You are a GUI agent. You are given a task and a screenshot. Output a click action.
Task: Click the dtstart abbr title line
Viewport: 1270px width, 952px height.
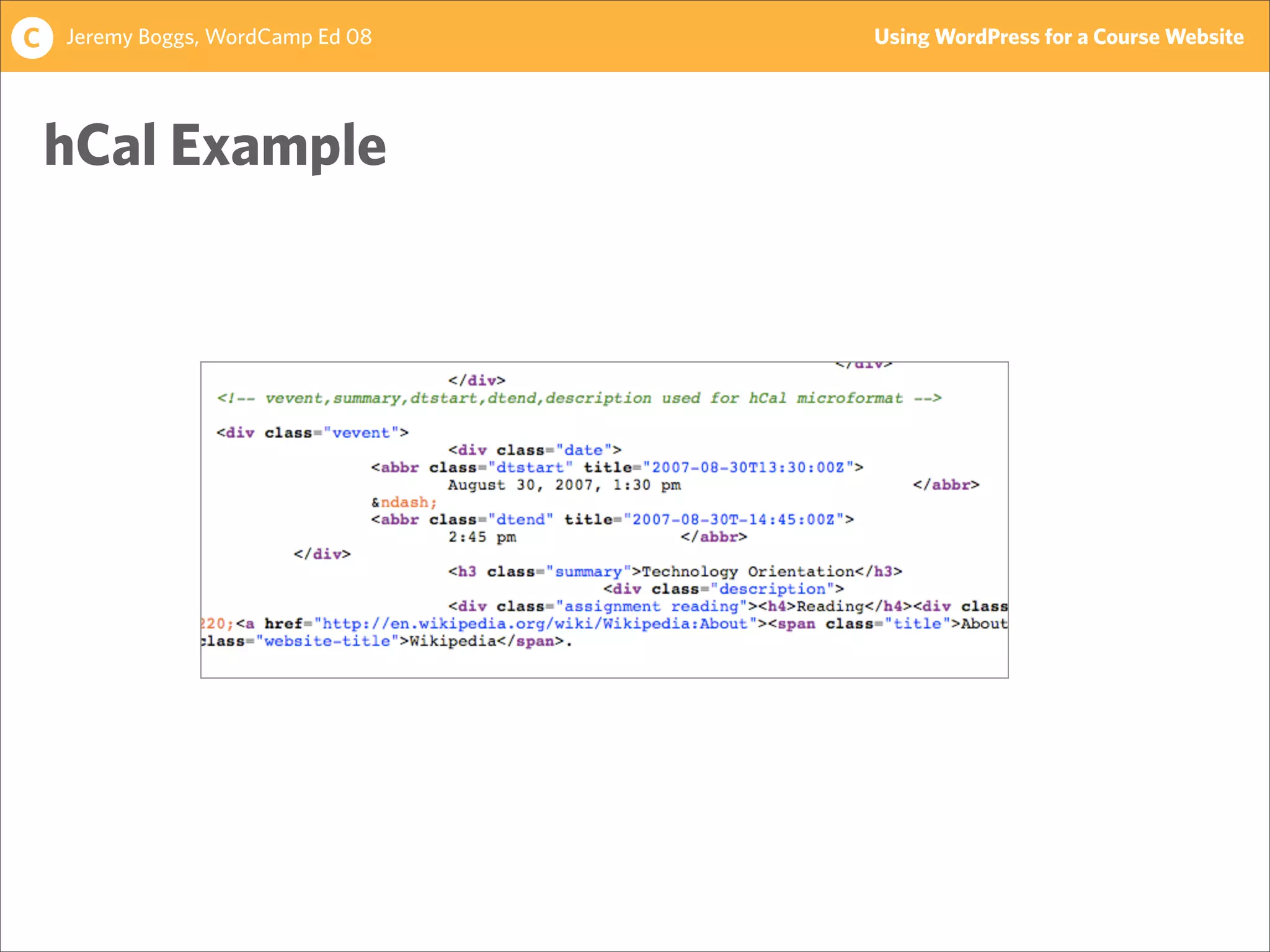point(617,467)
